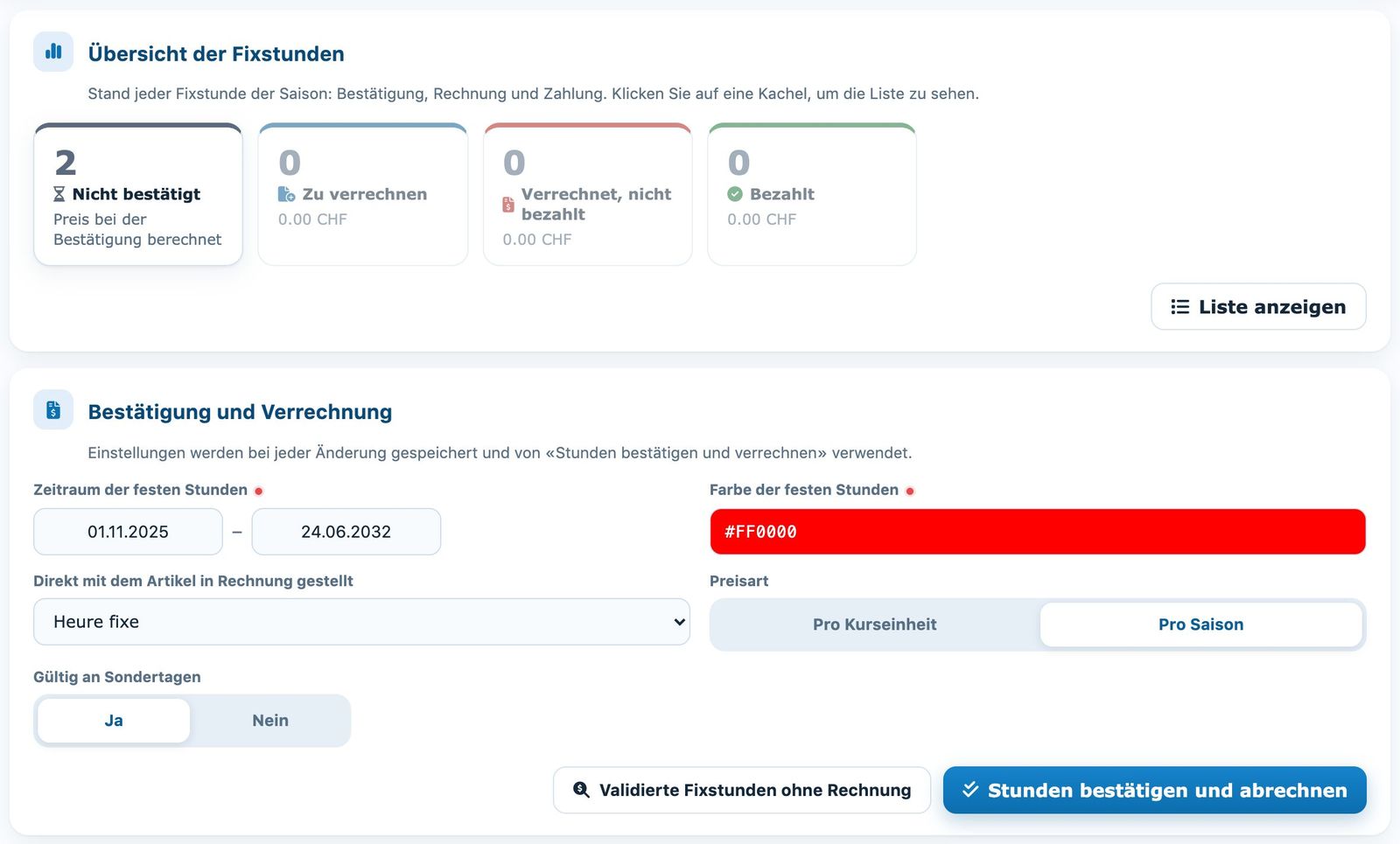Click the red required dot after Zeitraum der festen Stunden
The height and width of the screenshot is (844, 1400).
pos(258,491)
